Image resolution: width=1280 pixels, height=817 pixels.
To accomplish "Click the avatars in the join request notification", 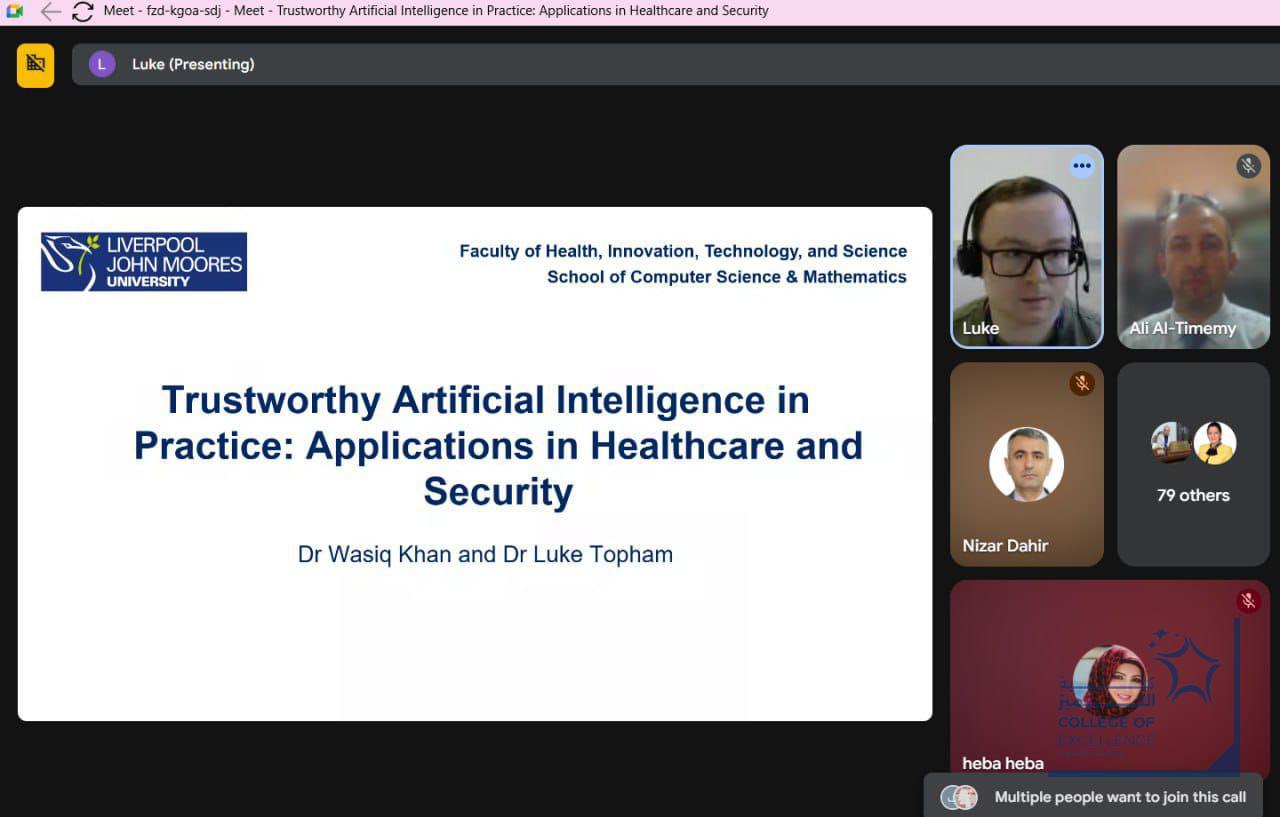I will point(959,797).
